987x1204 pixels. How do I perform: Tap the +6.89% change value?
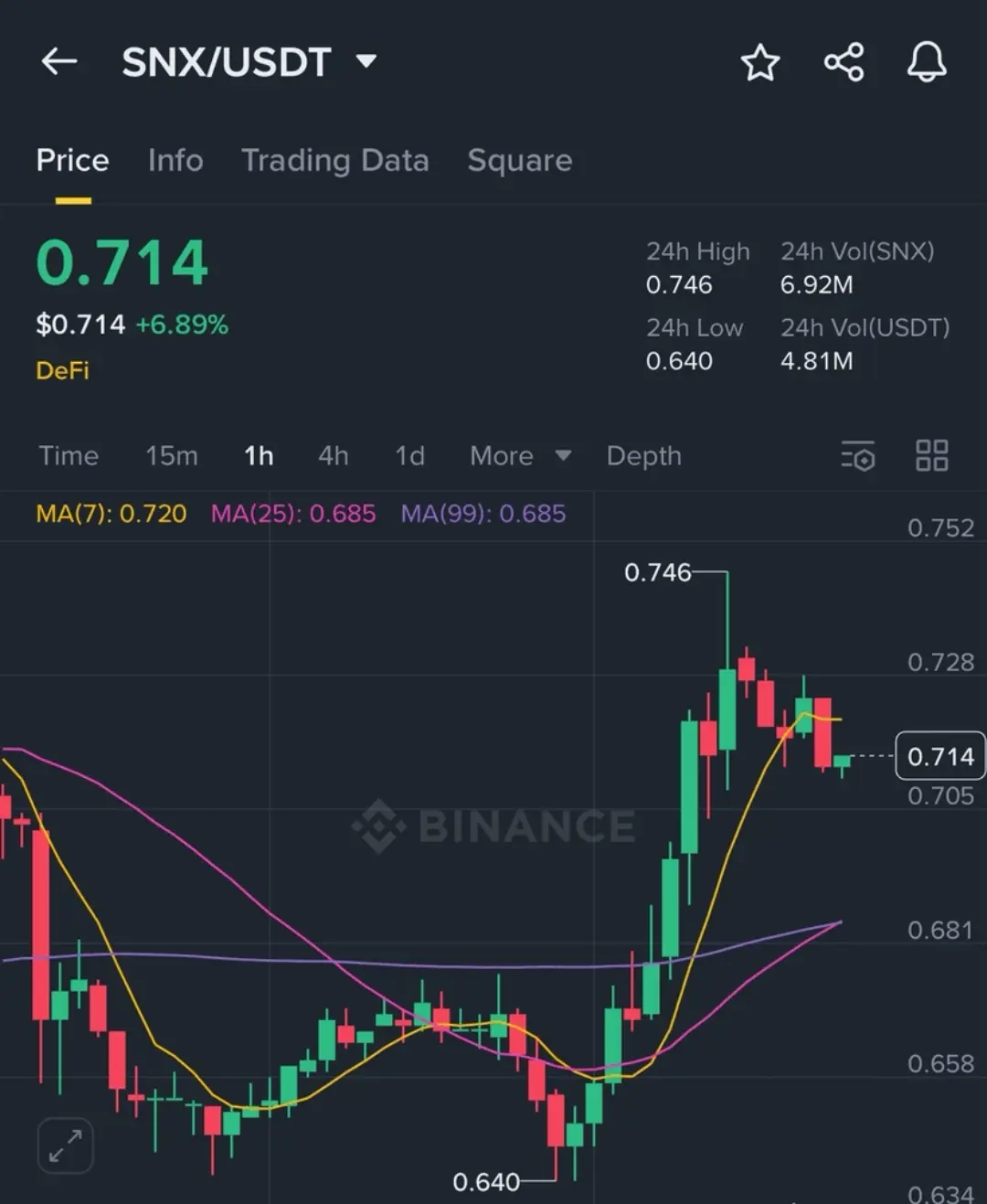182,325
